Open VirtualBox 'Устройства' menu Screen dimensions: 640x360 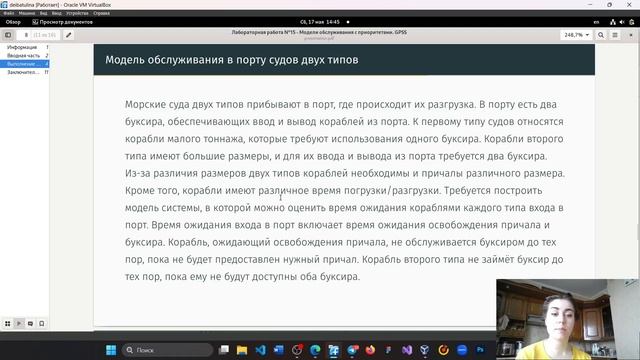(77, 13)
